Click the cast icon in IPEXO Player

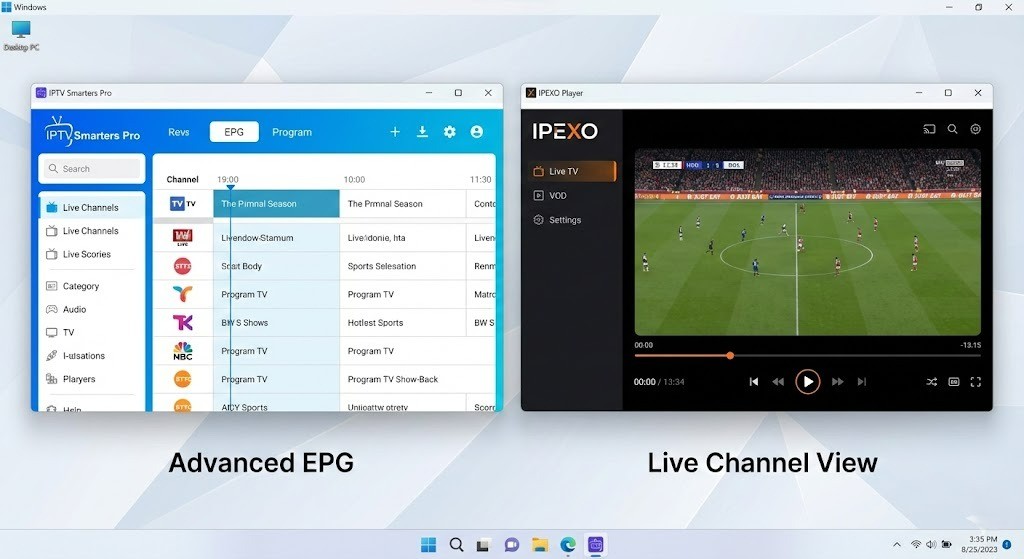929,129
